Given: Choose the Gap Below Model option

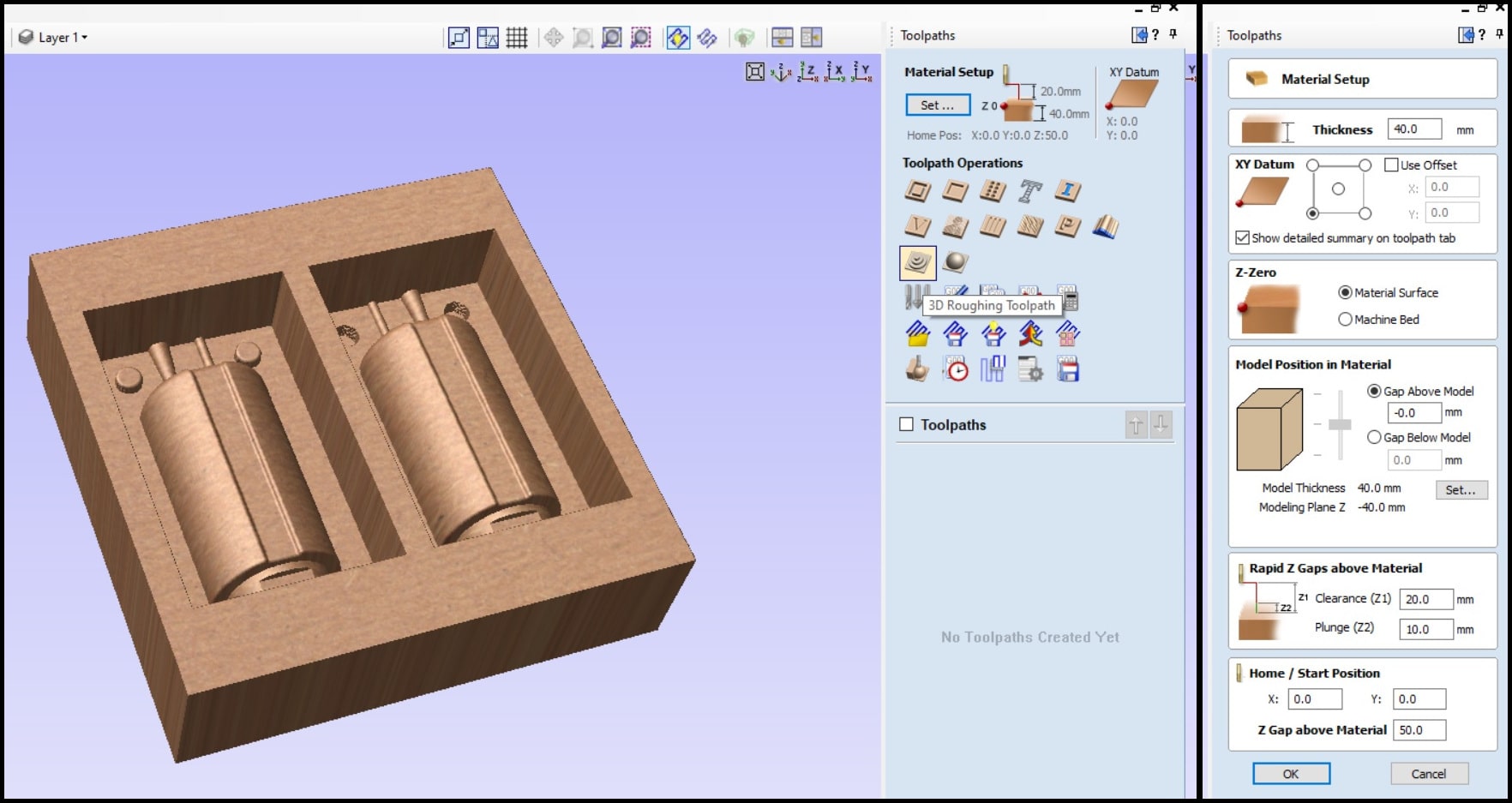Looking at the screenshot, I should pos(1374,437).
